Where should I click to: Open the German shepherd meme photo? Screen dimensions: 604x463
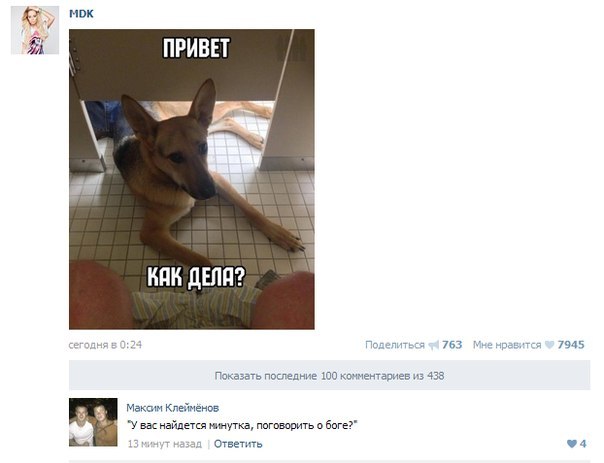tap(192, 179)
